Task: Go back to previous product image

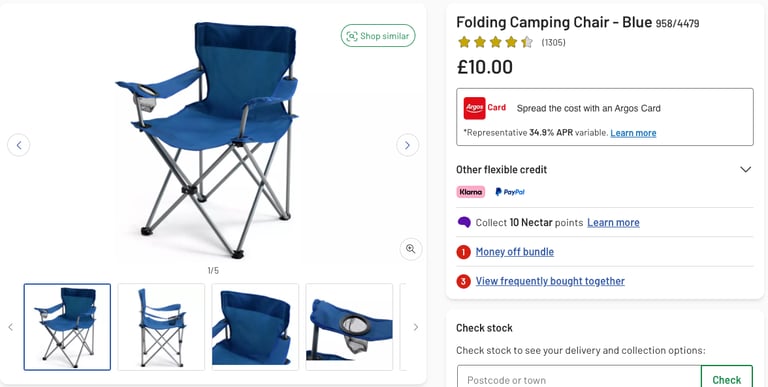Action: tap(19, 145)
